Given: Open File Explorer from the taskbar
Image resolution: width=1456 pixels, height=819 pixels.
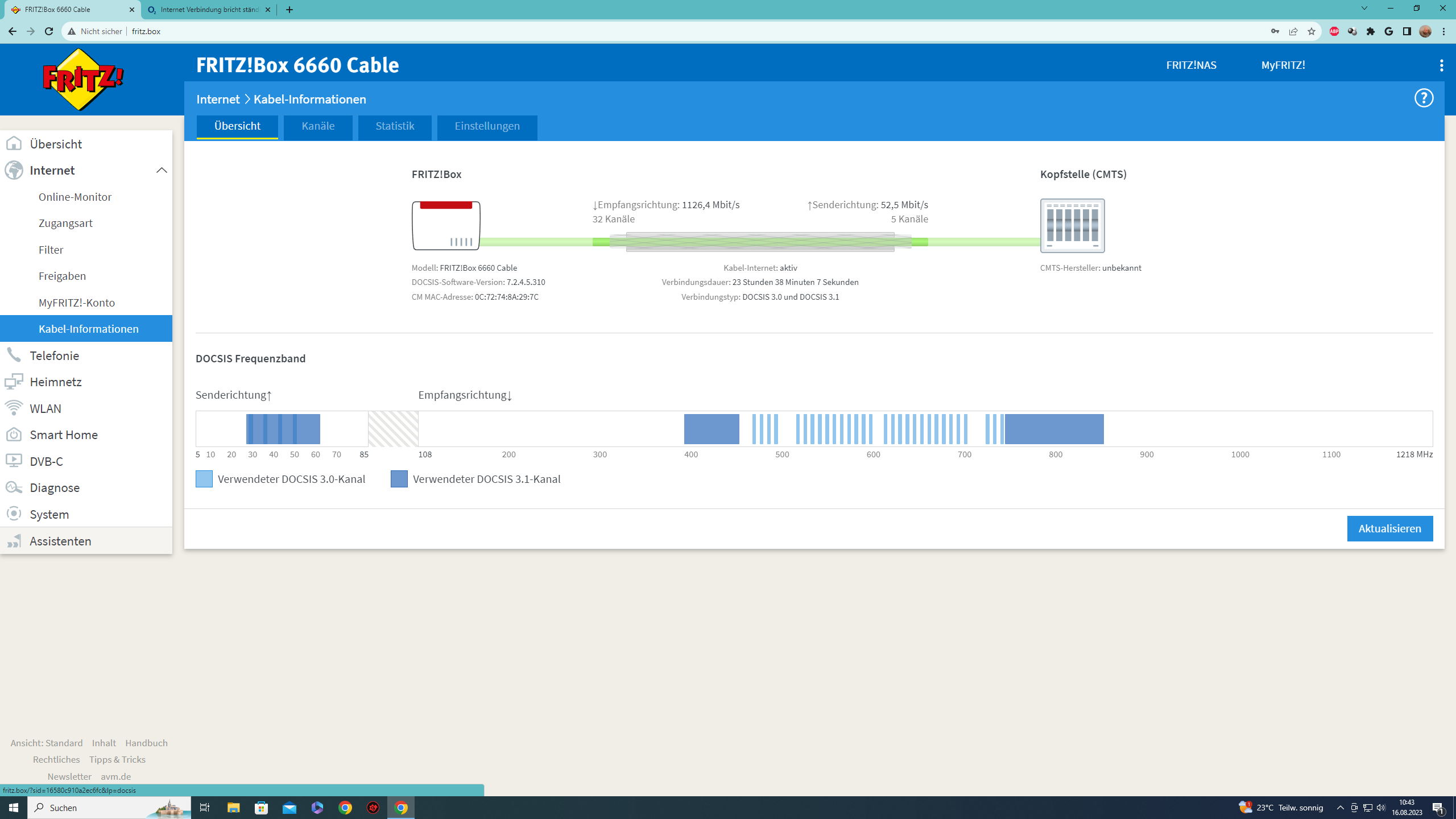Looking at the screenshot, I should (233, 808).
